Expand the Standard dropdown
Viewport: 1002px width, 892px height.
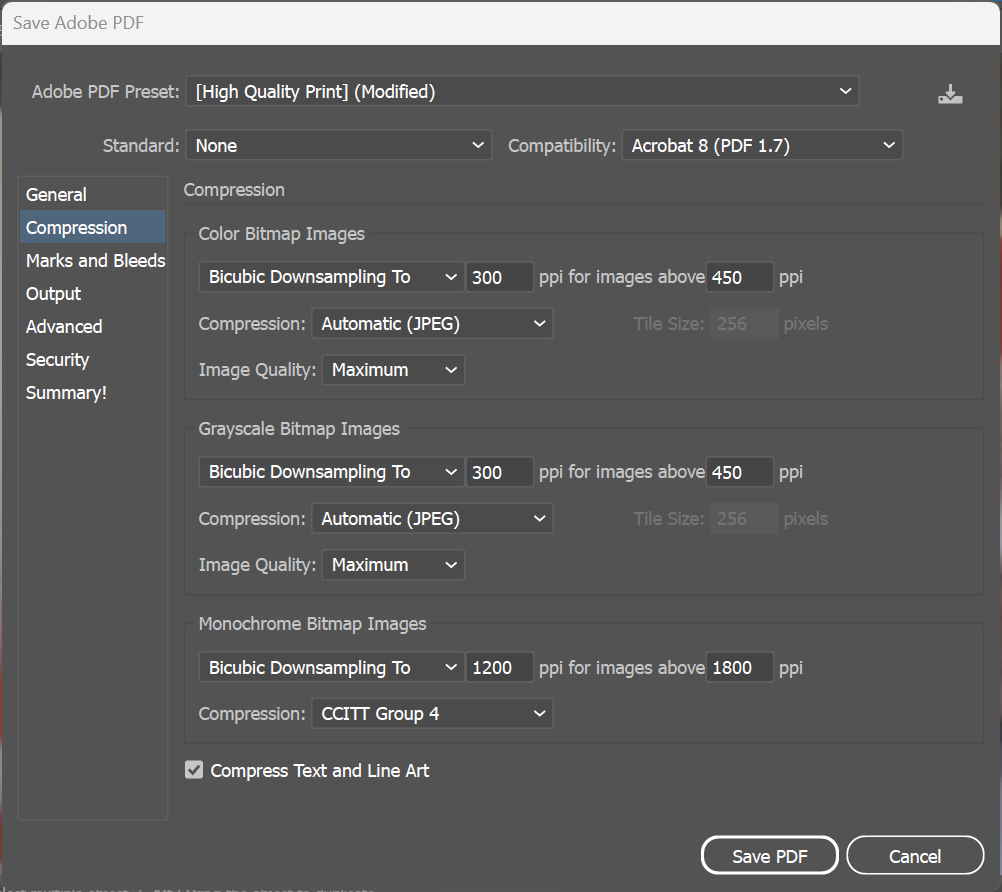339,146
